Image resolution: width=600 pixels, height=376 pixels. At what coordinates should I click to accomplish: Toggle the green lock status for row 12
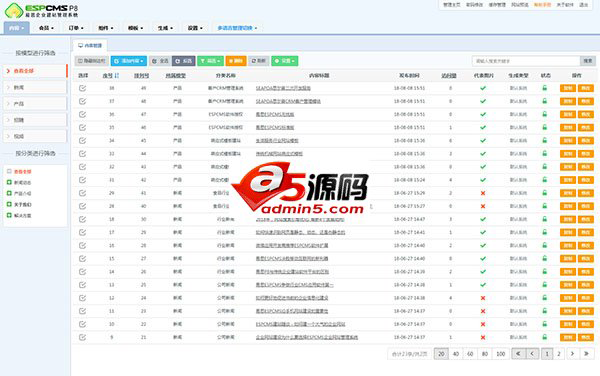545,298
